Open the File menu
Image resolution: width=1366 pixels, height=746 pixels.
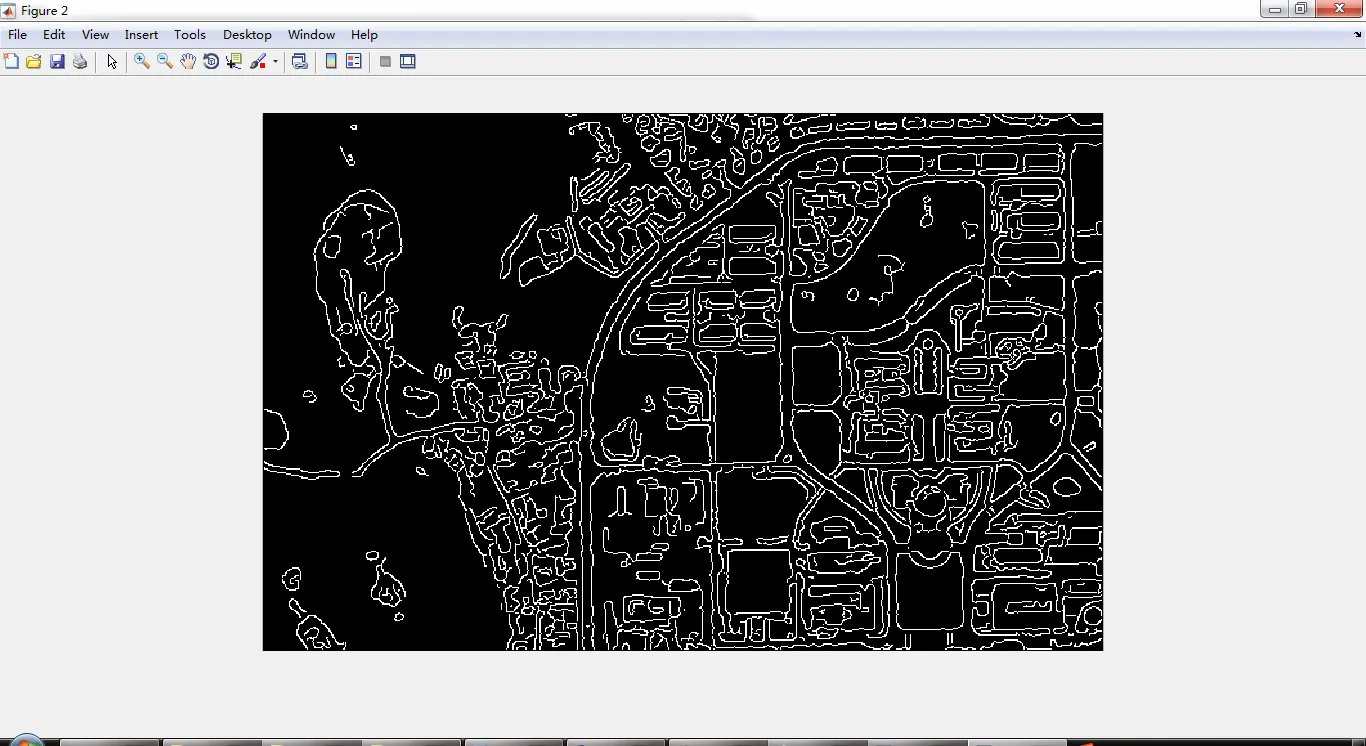(x=17, y=35)
